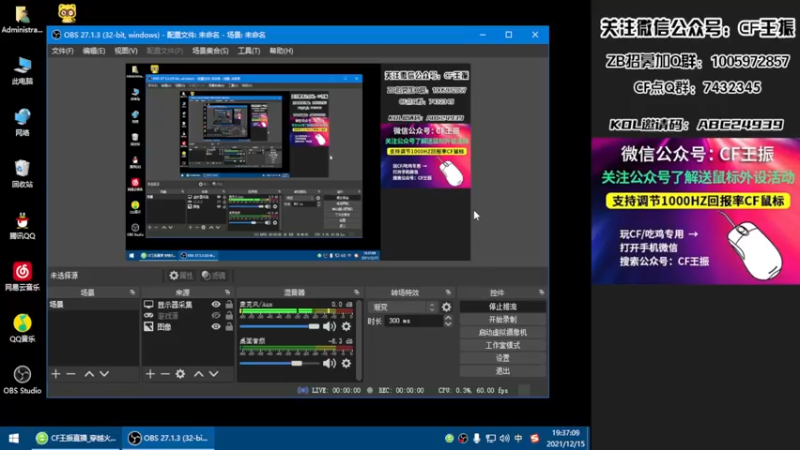Viewport: 800px width, 450px height.
Task: Toggle the lock on the 图像 source
Action: point(229,327)
